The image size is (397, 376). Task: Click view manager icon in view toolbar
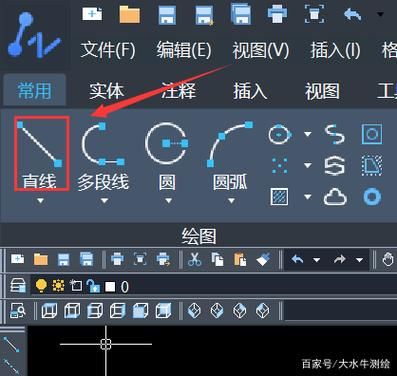[x=17, y=311]
